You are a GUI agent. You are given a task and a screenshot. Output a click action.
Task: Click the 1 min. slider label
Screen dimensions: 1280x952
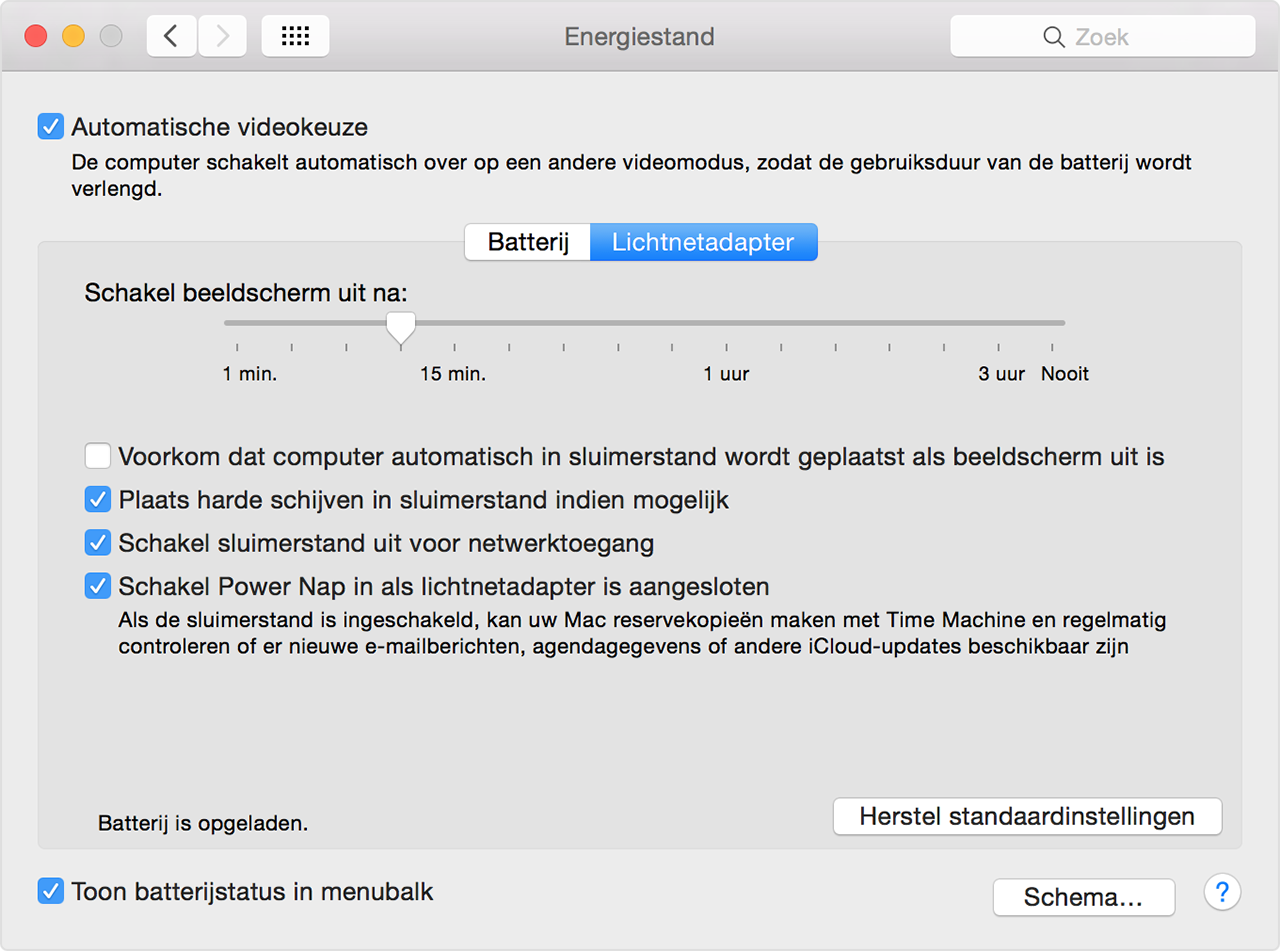click(250, 374)
